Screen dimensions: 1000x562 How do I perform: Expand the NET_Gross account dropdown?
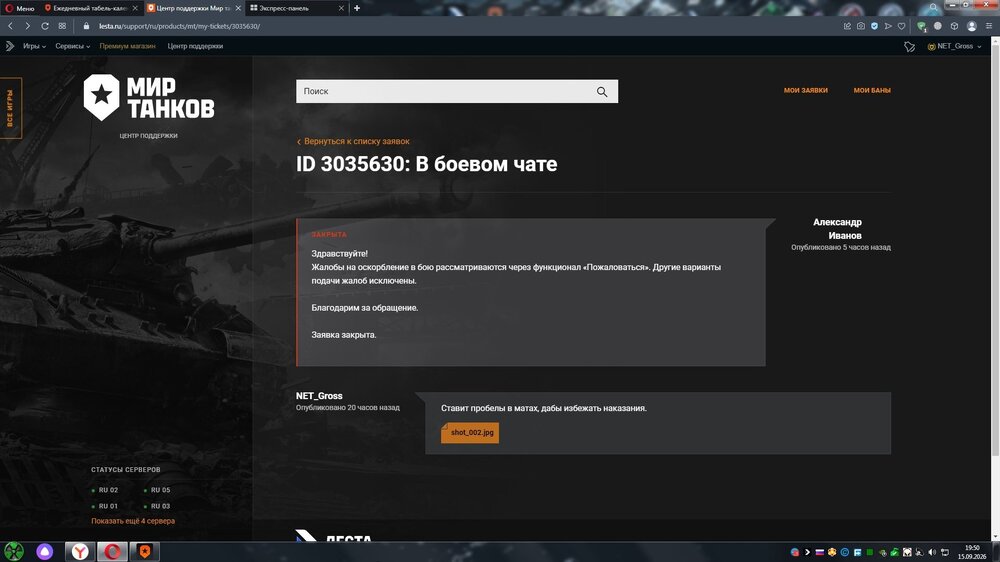[x=955, y=46]
